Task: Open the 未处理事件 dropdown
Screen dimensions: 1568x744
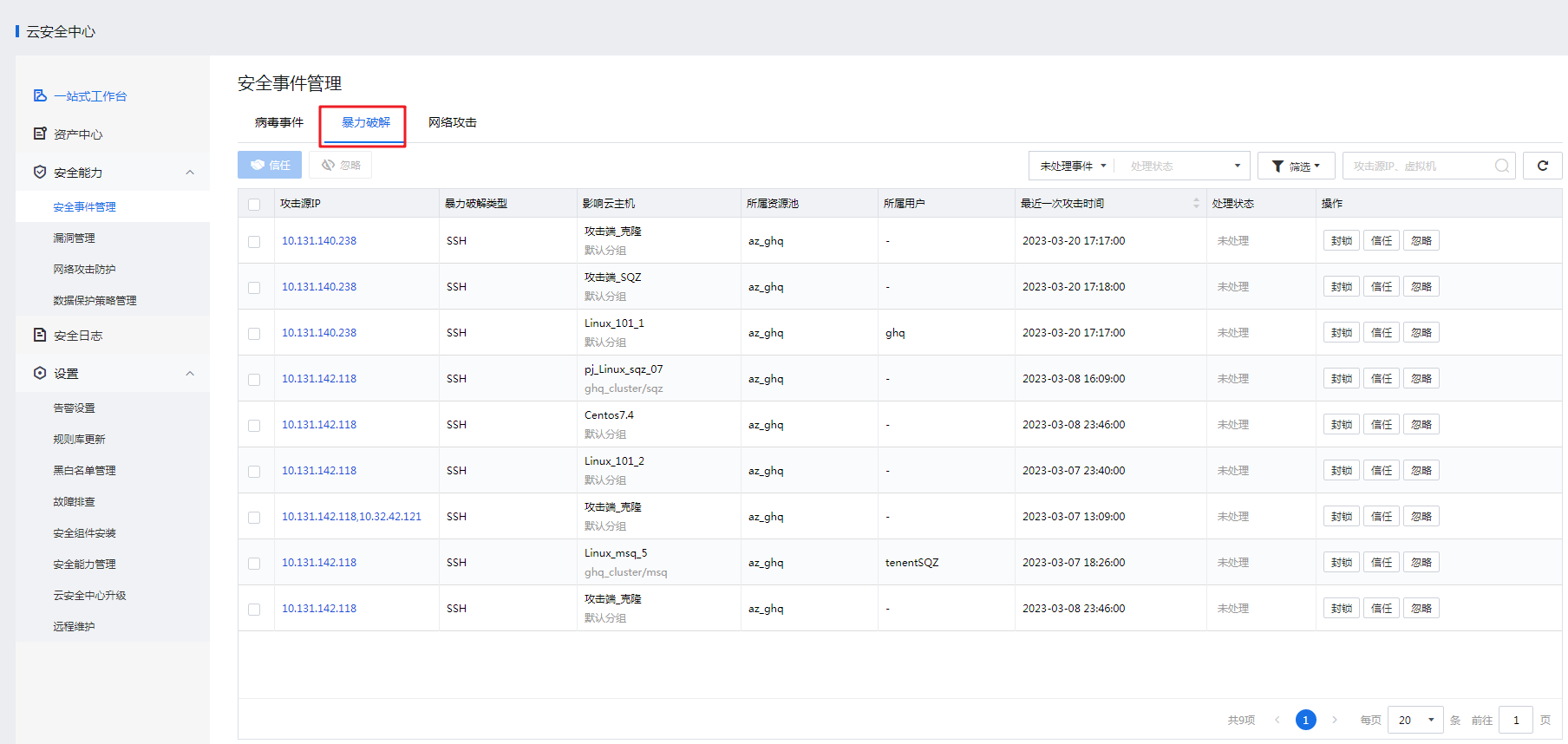Action: tap(1073, 166)
